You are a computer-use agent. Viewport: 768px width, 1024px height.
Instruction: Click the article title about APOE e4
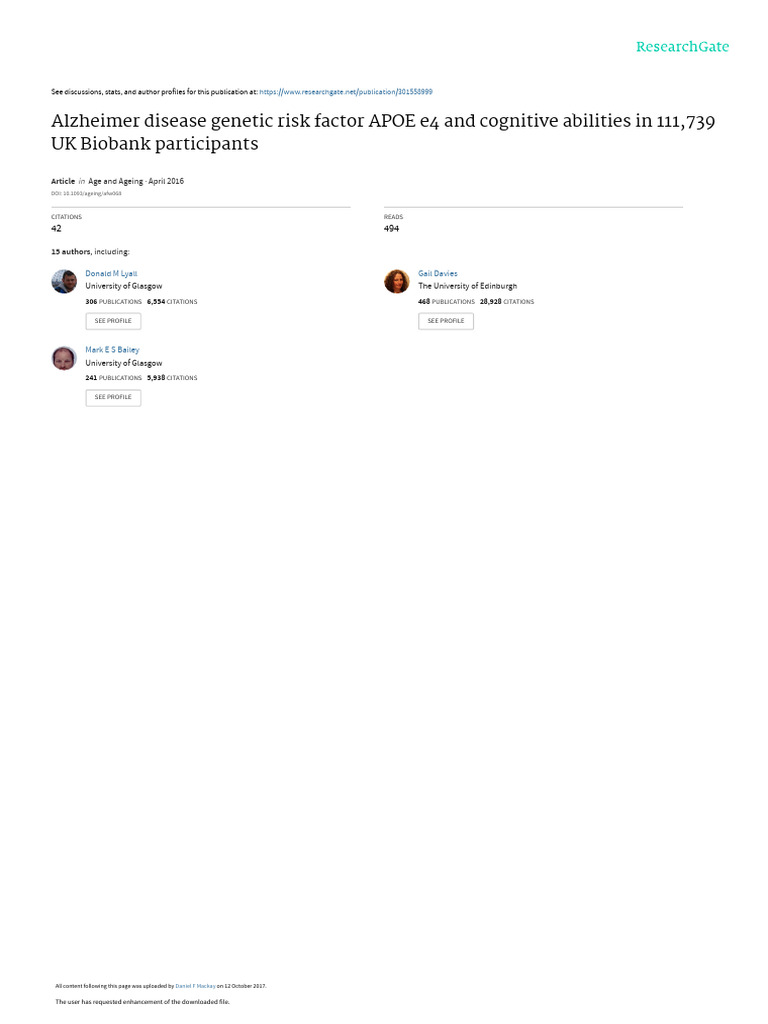[x=383, y=132]
